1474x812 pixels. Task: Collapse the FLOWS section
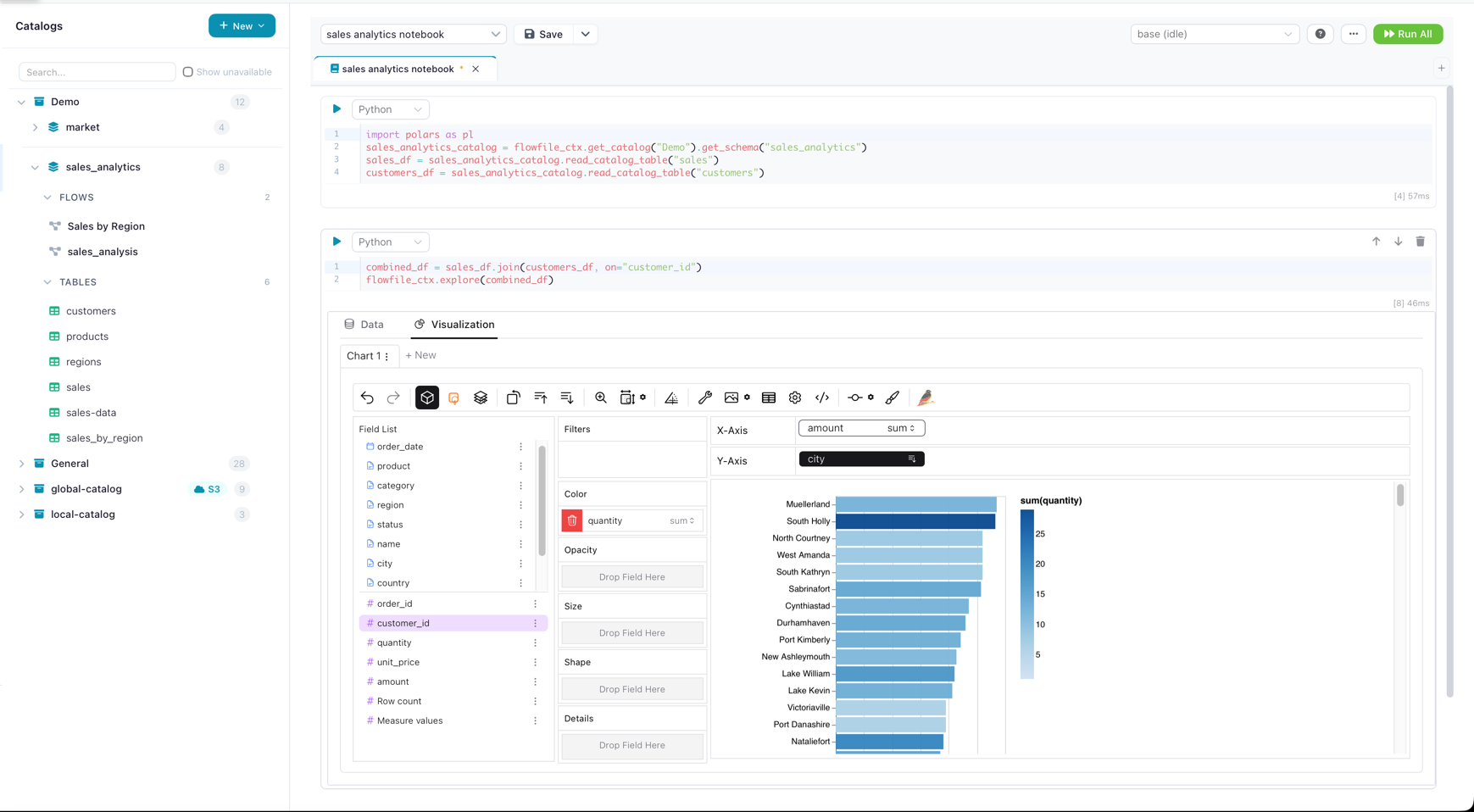[x=47, y=197]
